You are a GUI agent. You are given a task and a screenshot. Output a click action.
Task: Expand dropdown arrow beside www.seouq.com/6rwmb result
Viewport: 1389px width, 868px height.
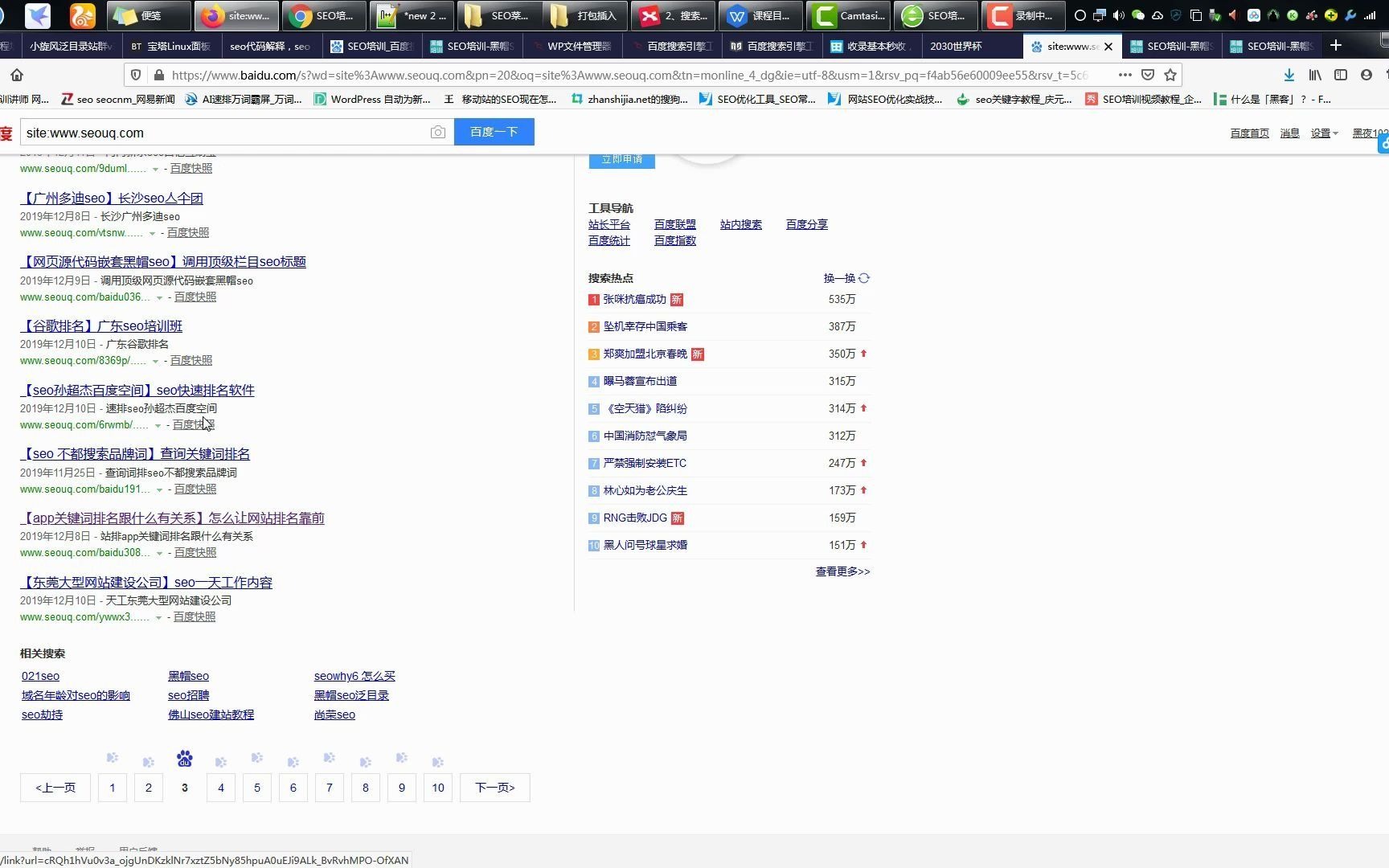coord(158,425)
